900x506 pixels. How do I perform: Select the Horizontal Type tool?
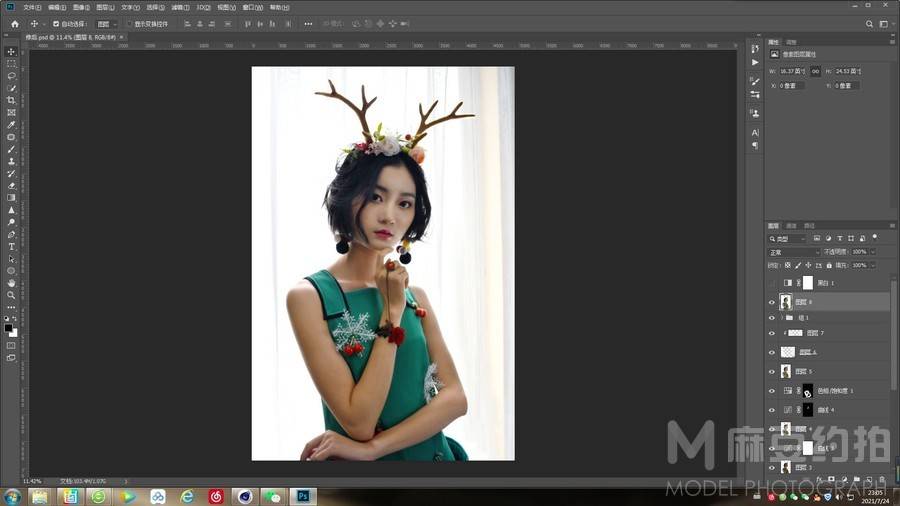(x=11, y=246)
